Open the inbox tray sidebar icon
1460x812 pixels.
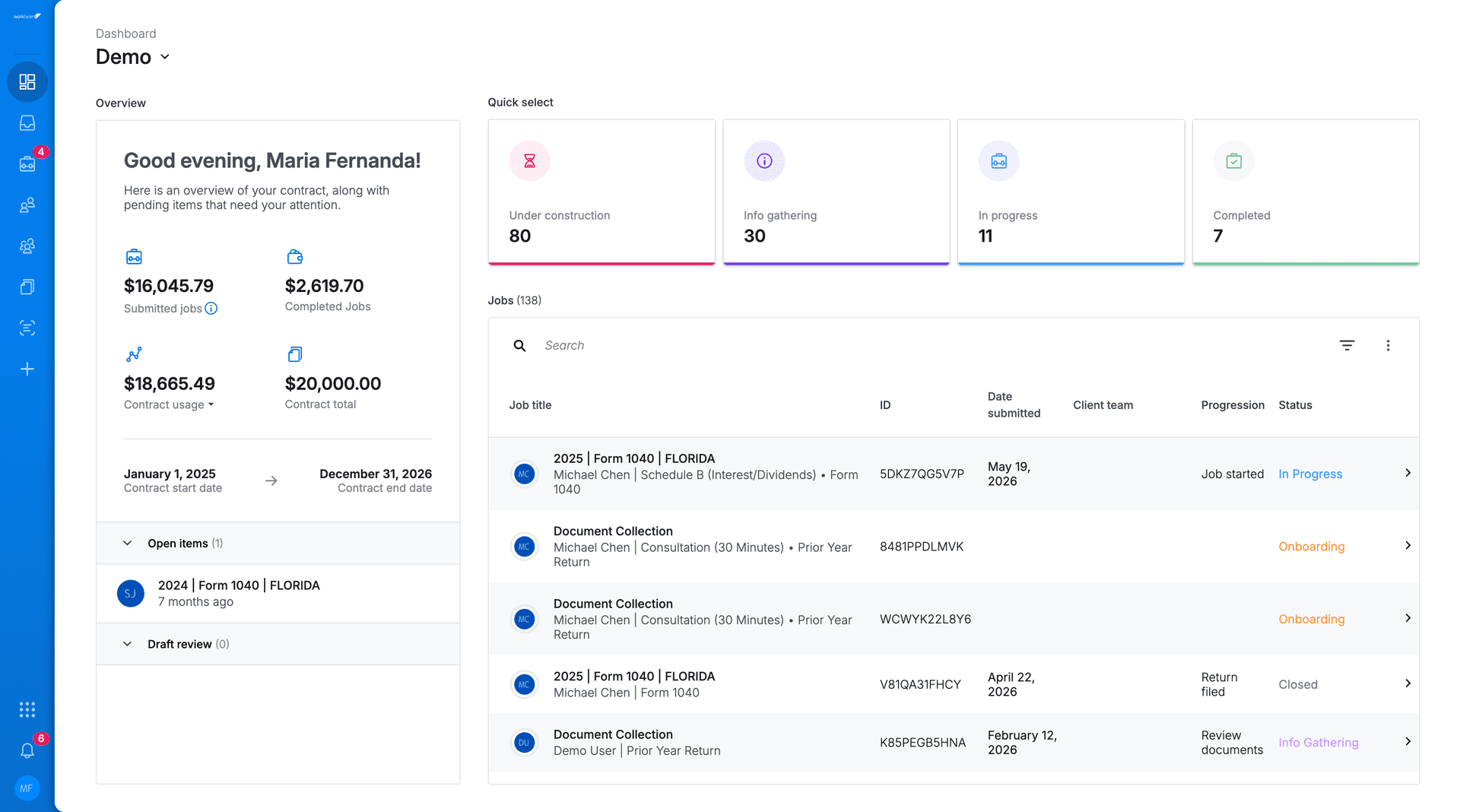coord(27,123)
